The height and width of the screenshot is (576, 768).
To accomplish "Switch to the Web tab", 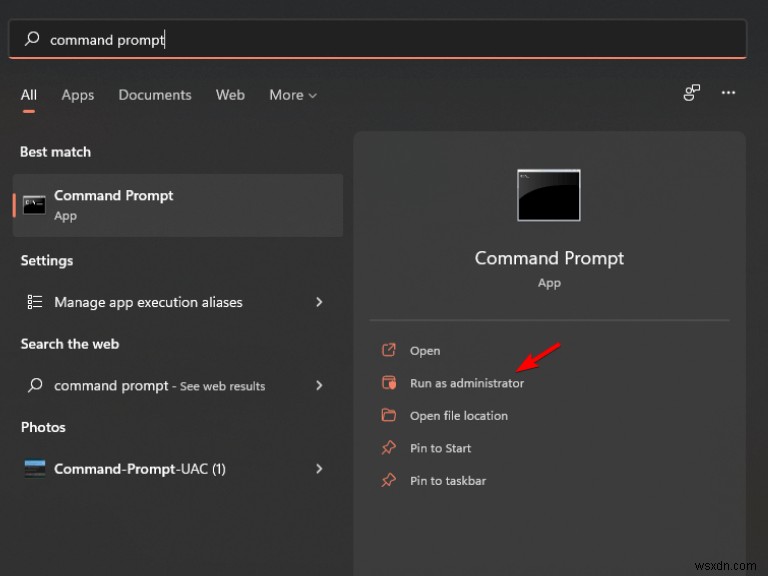I will coord(230,95).
